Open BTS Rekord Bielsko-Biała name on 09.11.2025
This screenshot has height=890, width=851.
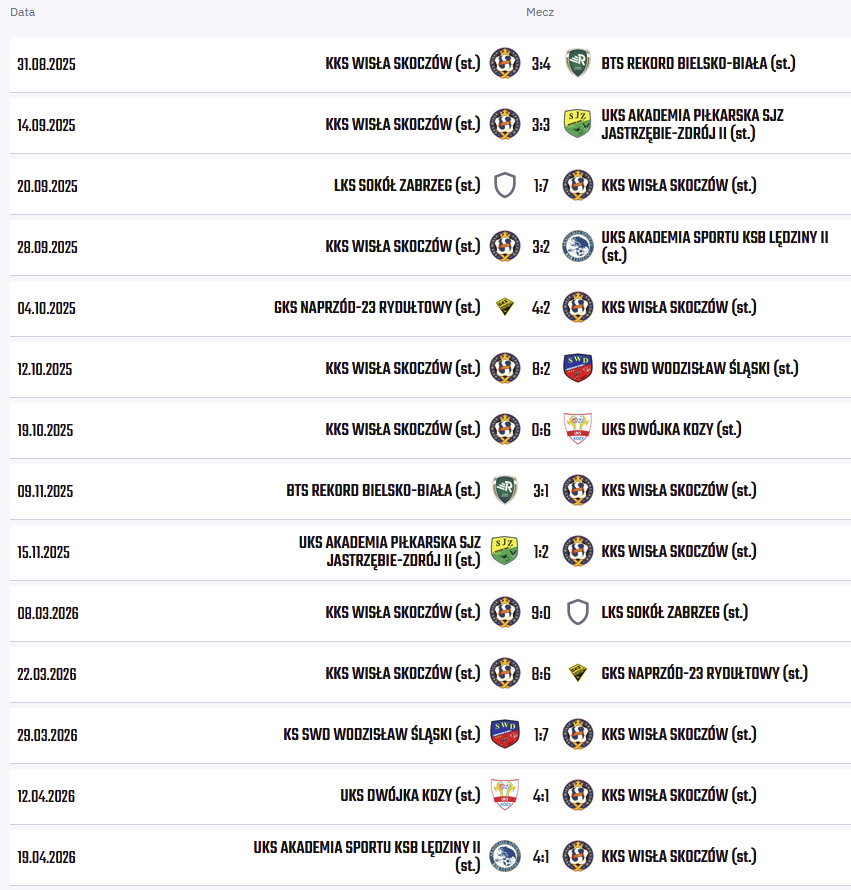(383, 491)
